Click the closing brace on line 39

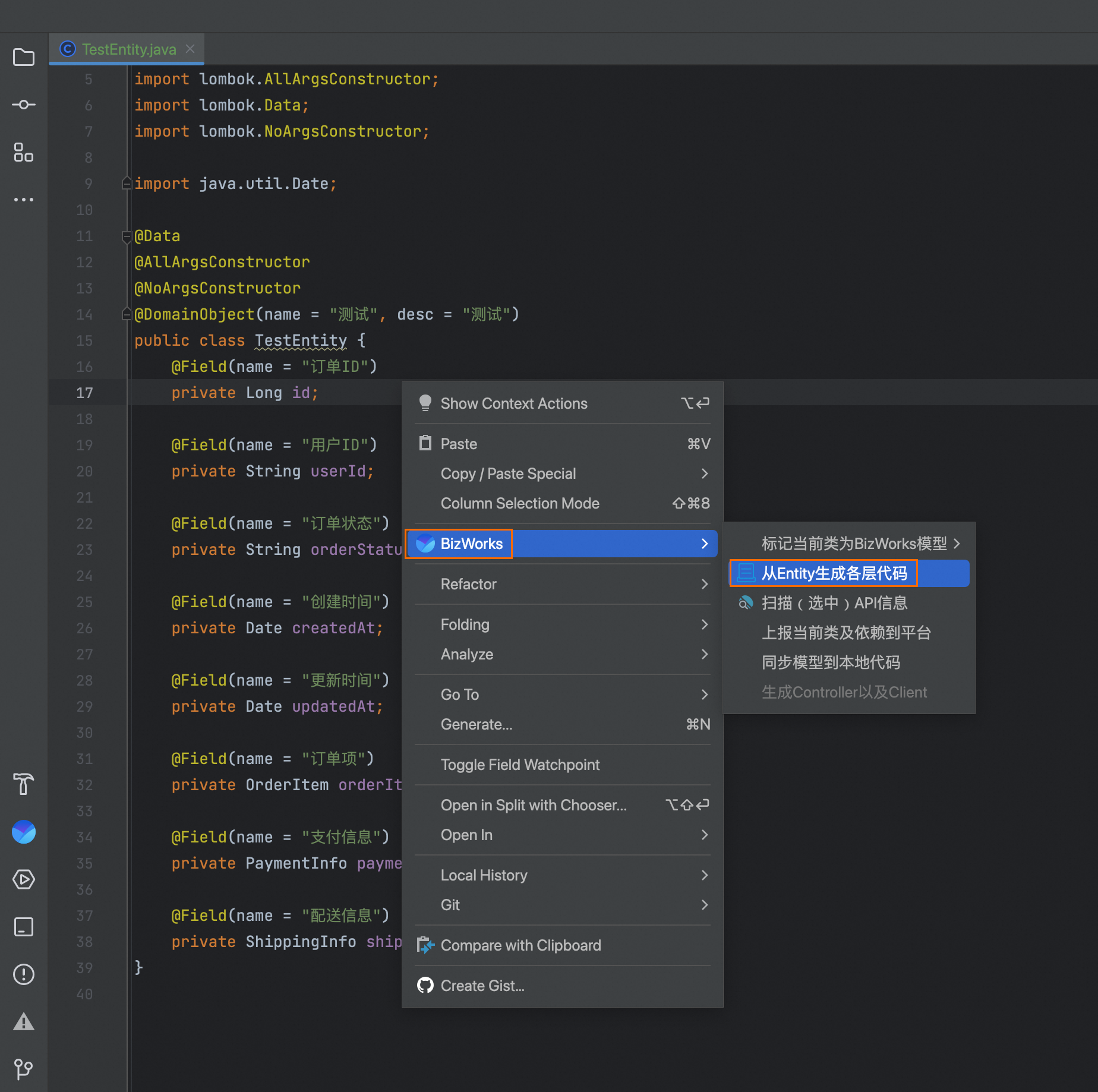[138, 967]
